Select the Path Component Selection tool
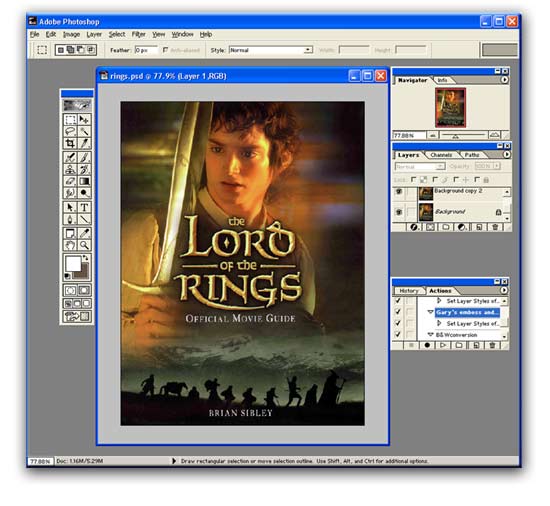The height and width of the screenshot is (506, 550). coord(70,207)
